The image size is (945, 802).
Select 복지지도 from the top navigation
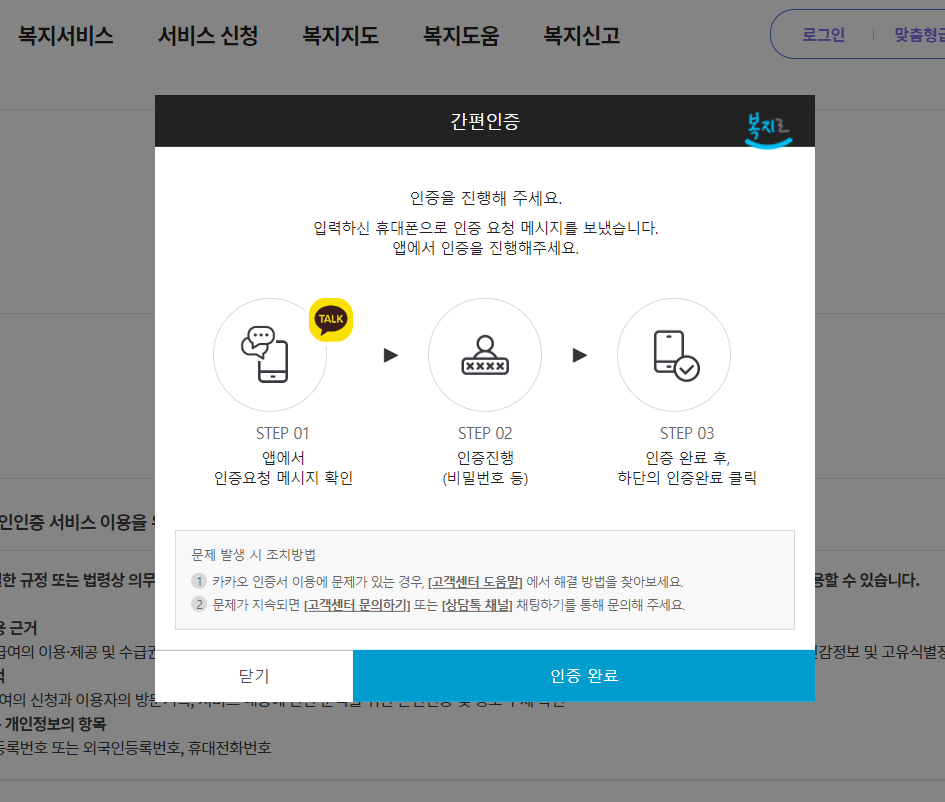(x=340, y=34)
